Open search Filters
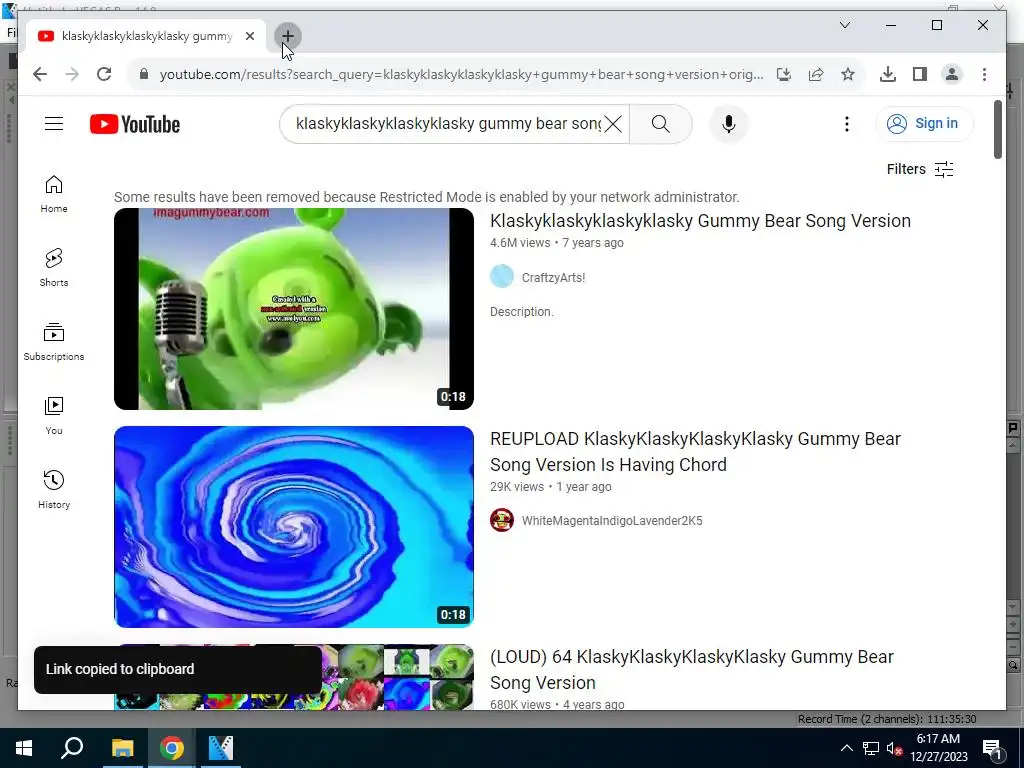 [x=920, y=169]
